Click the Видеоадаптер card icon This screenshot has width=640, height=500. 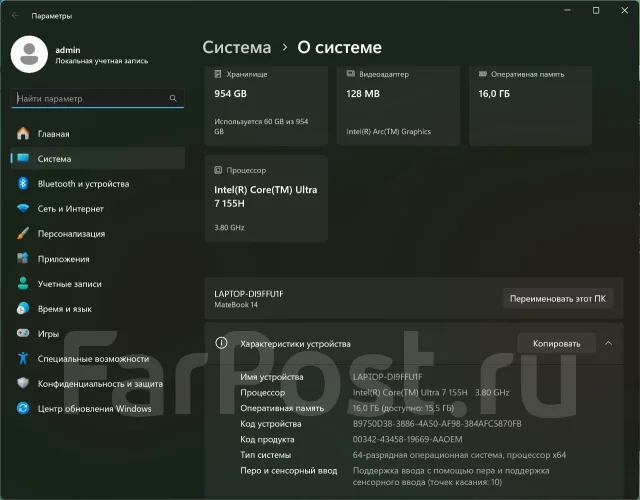click(351, 74)
